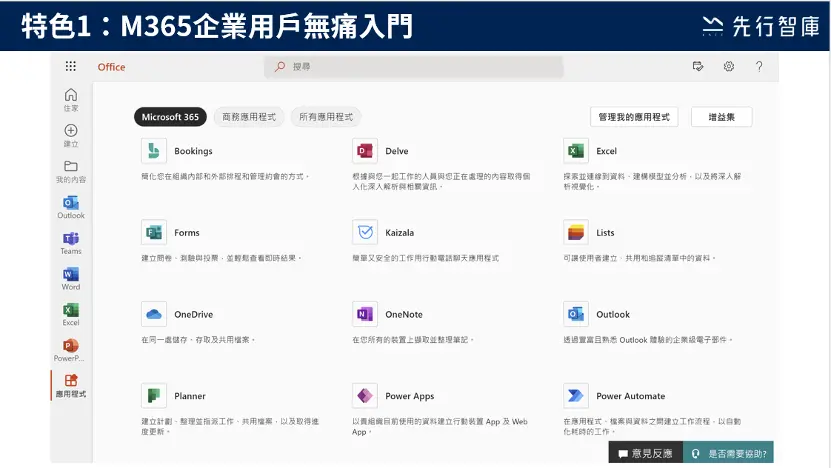Open the OneDrive app icon
Screen dimensions: 832x468
[x=154, y=314]
